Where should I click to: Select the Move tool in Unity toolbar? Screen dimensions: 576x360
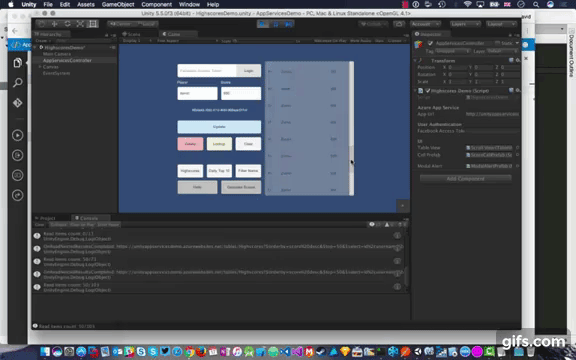[x=55, y=24]
